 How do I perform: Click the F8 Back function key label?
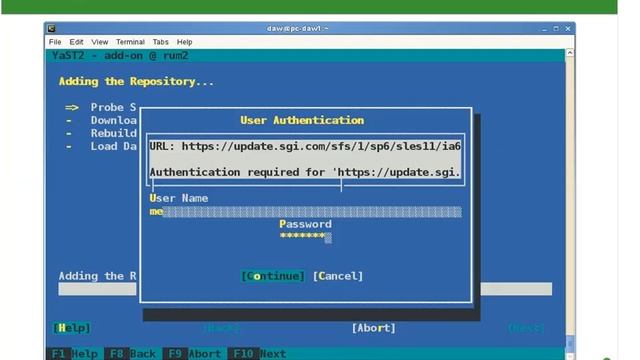click(131, 353)
